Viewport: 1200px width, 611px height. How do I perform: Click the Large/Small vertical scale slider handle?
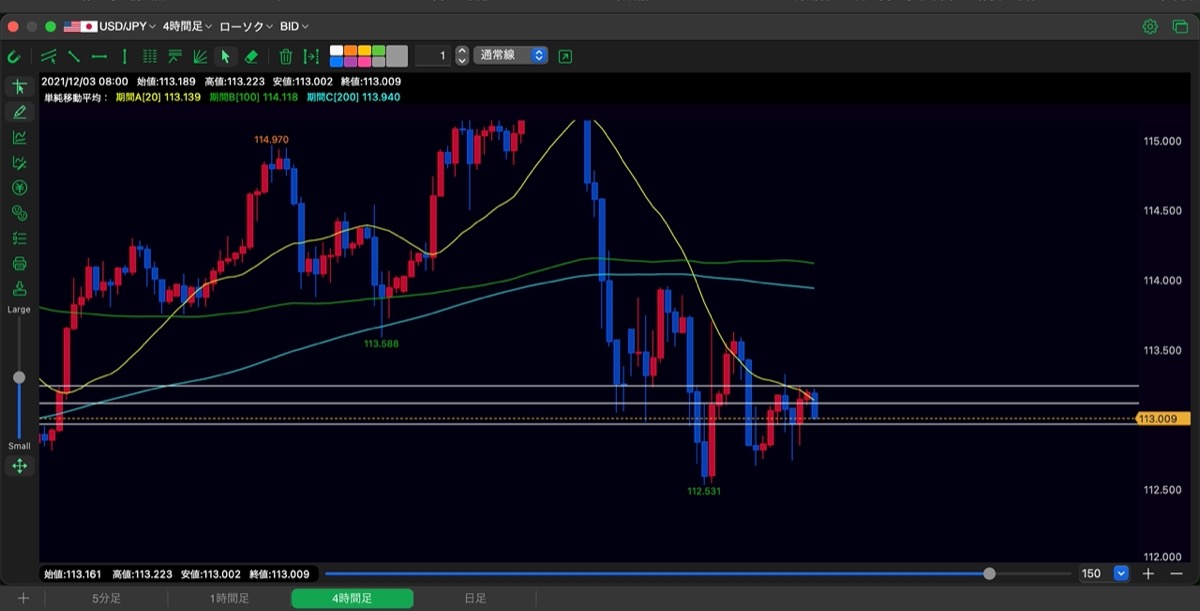tap(19, 377)
